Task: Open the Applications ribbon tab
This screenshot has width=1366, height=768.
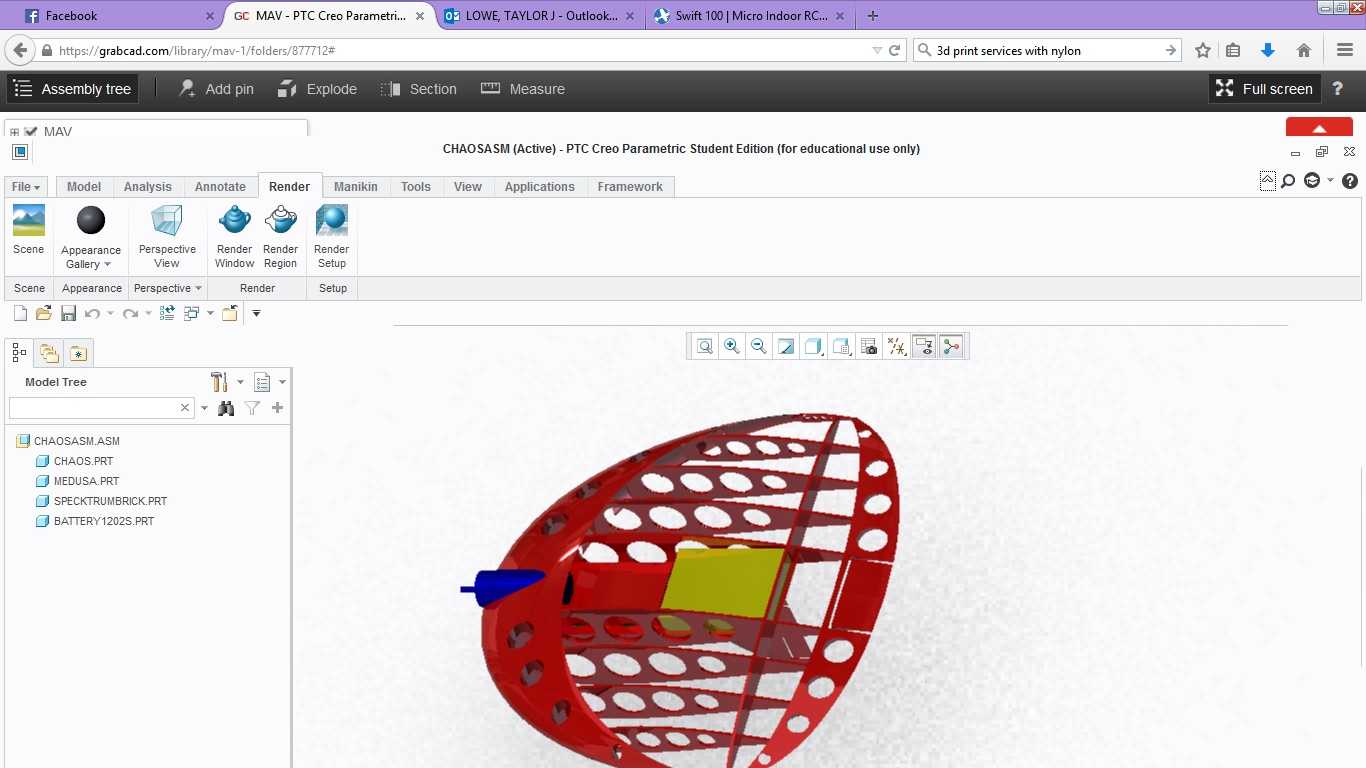Action: [540, 187]
